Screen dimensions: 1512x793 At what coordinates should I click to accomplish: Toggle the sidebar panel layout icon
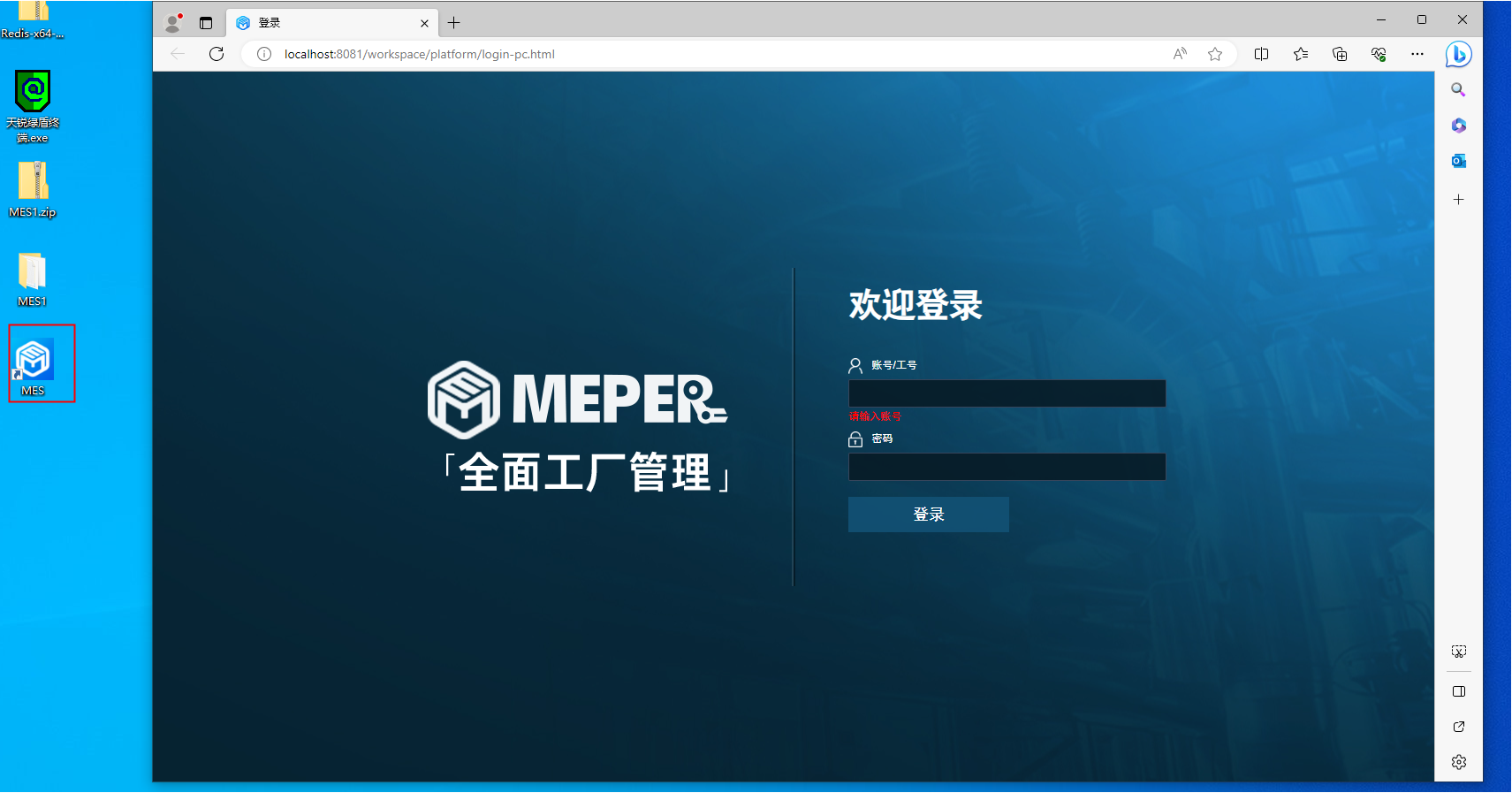point(1459,691)
